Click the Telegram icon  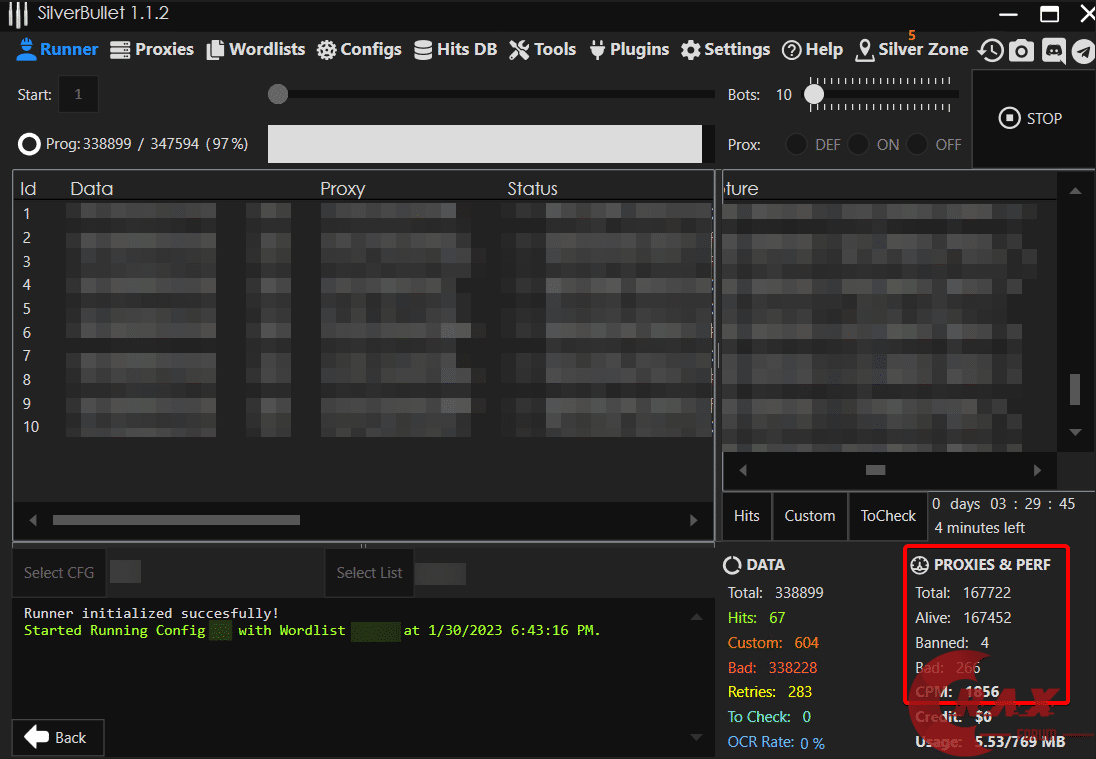pyautogui.click(x=1083, y=51)
